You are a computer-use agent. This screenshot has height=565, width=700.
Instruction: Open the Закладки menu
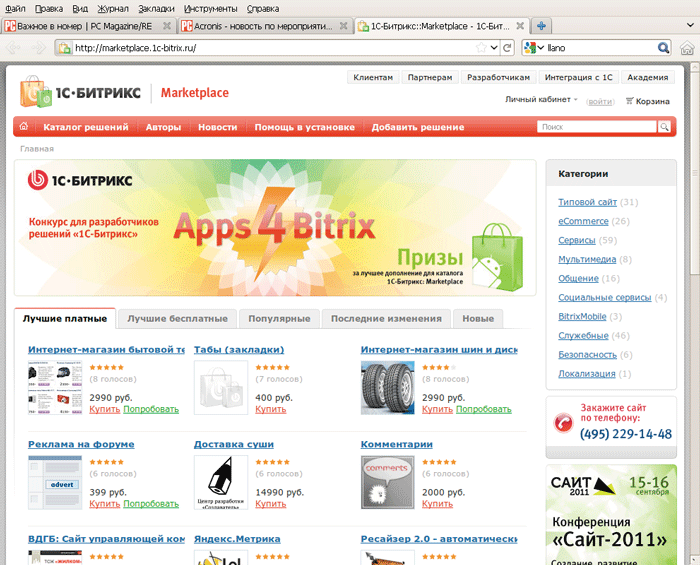pyautogui.click(x=156, y=8)
